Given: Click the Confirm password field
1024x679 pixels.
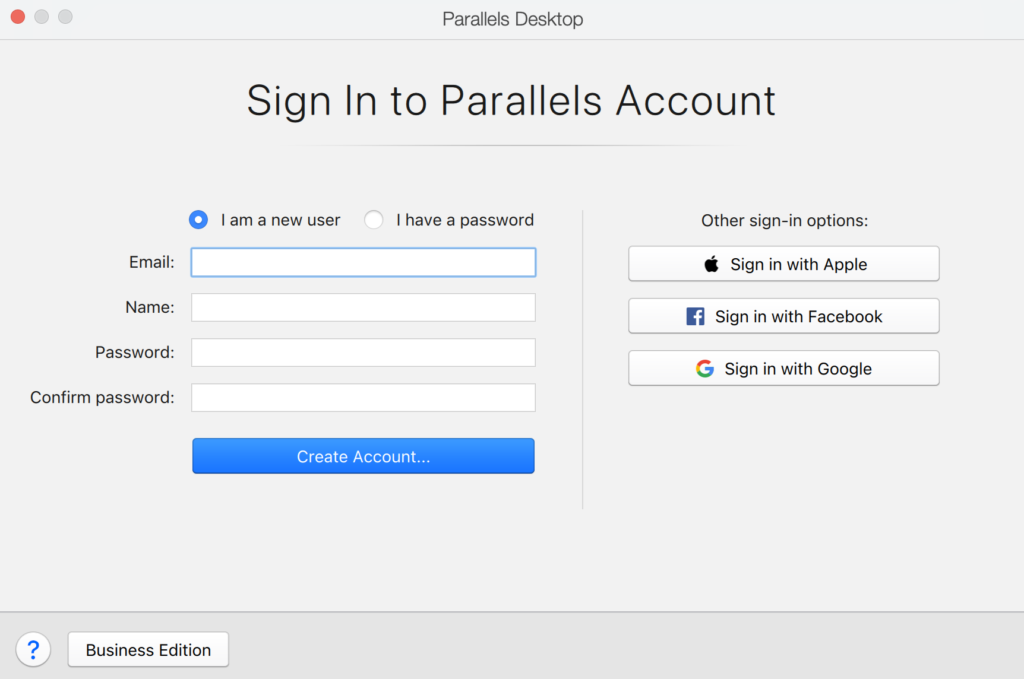Looking at the screenshot, I should (363, 397).
